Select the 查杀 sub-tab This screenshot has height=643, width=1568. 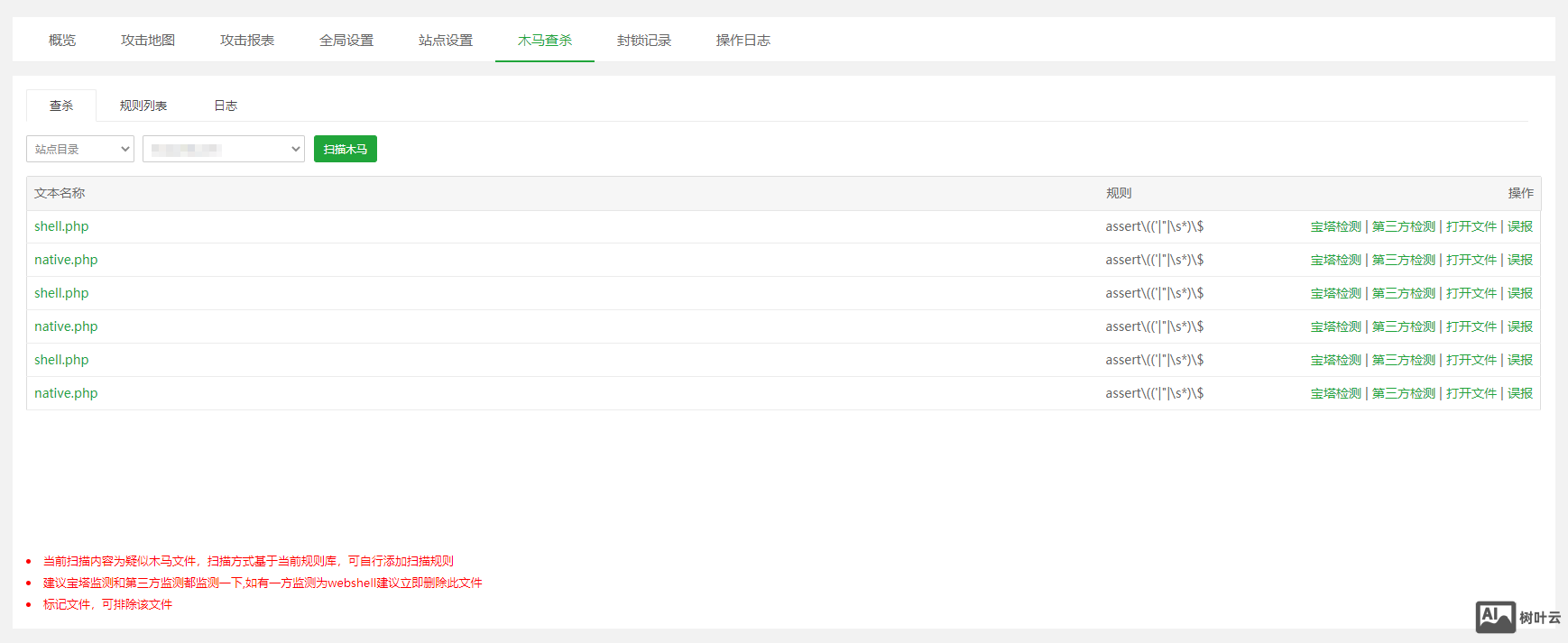61,106
